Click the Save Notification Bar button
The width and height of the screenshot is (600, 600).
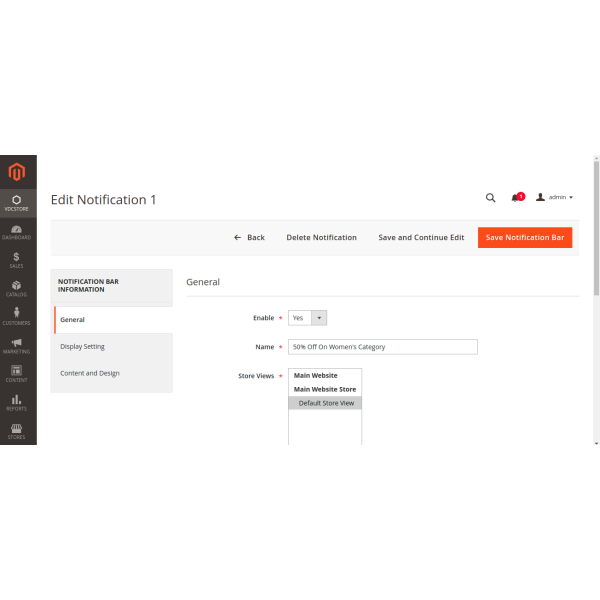pyautogui.click(x=525, y=237)
